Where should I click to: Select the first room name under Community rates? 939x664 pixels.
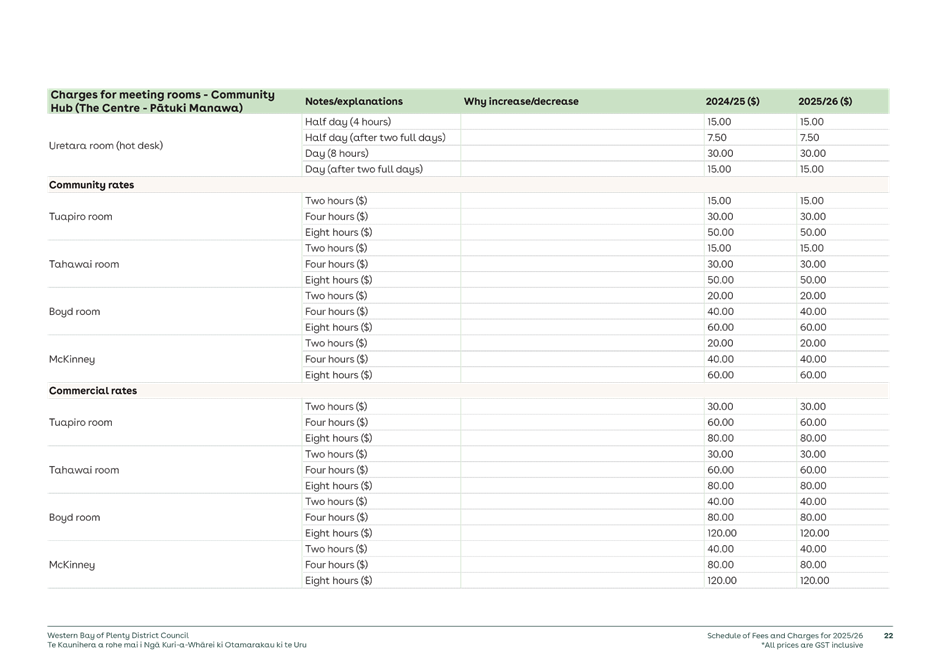(80, 217)
